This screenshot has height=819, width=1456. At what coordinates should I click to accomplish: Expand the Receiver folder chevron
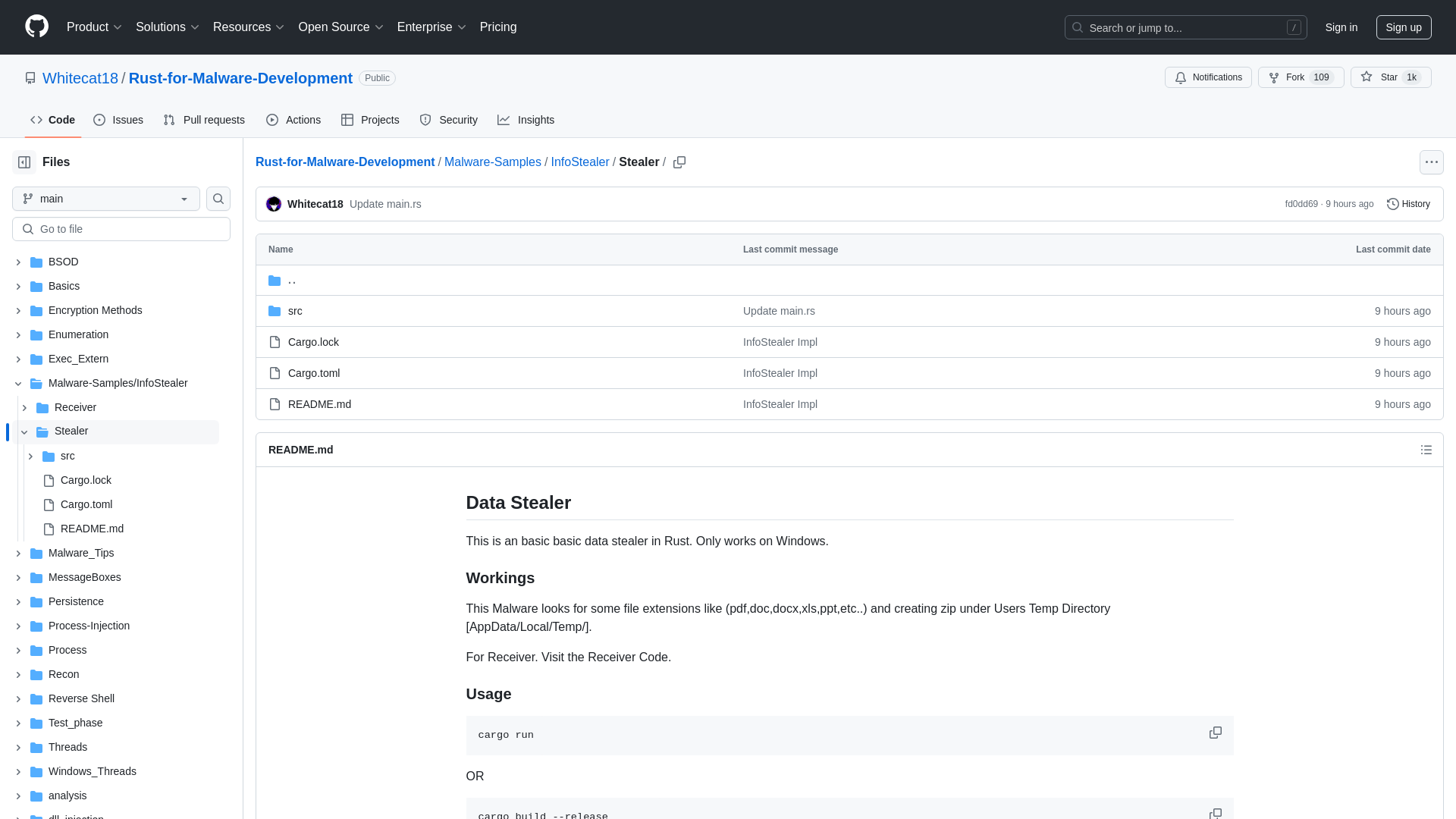click(24, 408)
